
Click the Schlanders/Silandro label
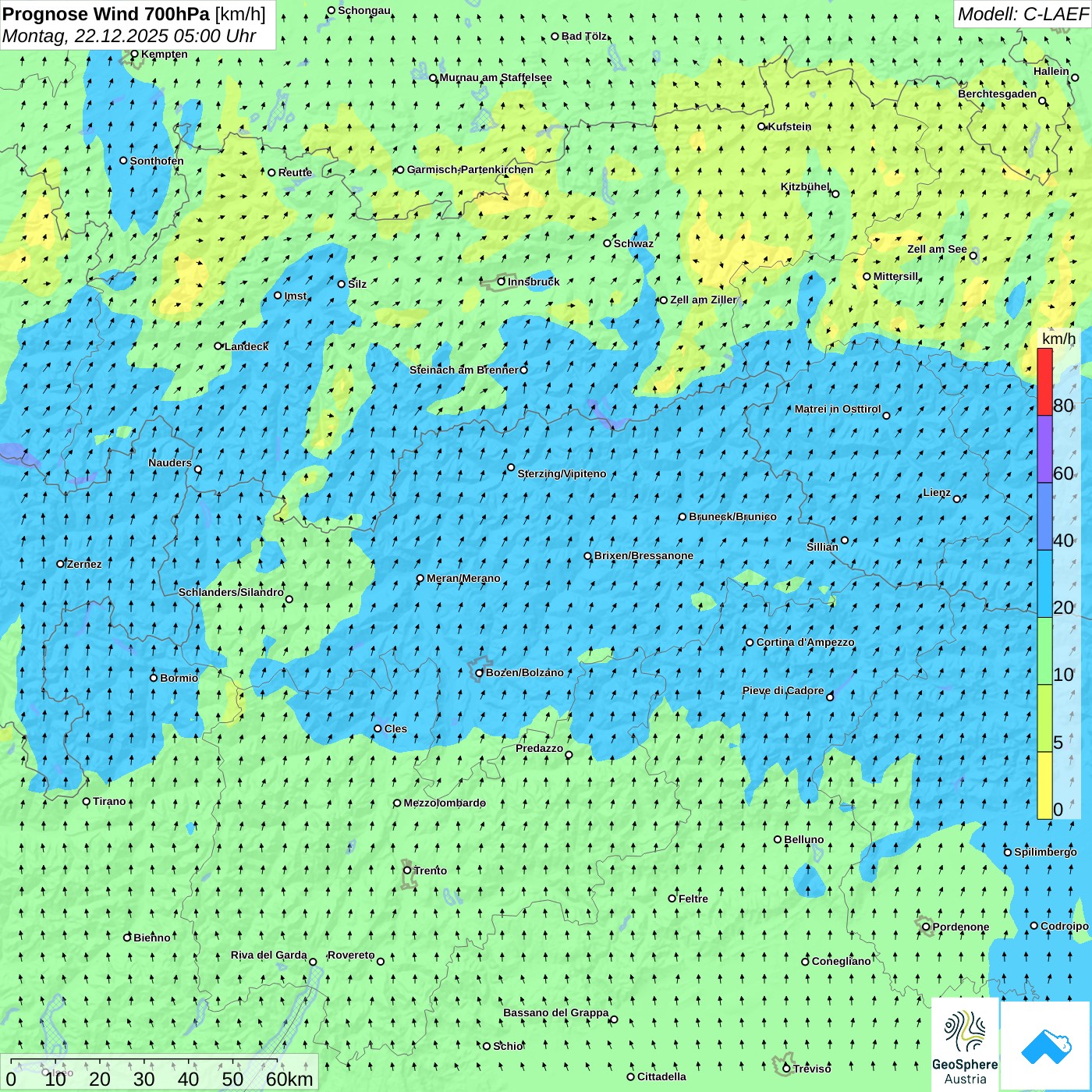(x=231, y=592)
